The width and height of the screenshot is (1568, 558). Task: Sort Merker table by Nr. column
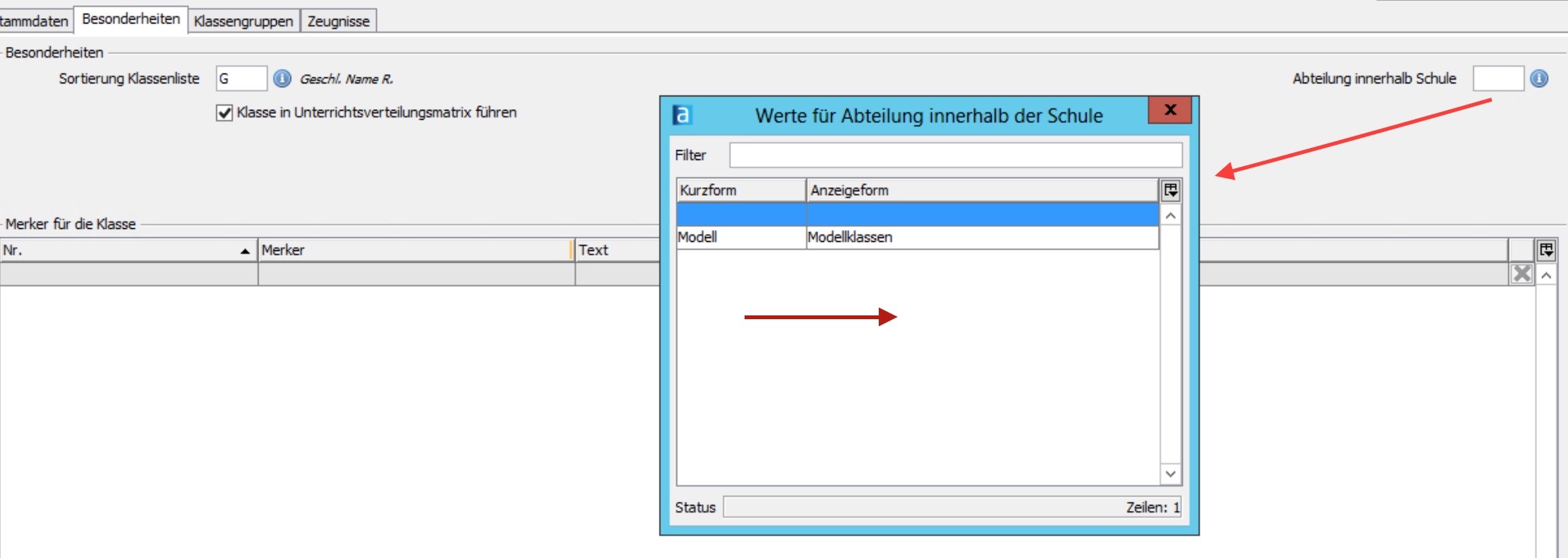(128, 250)
